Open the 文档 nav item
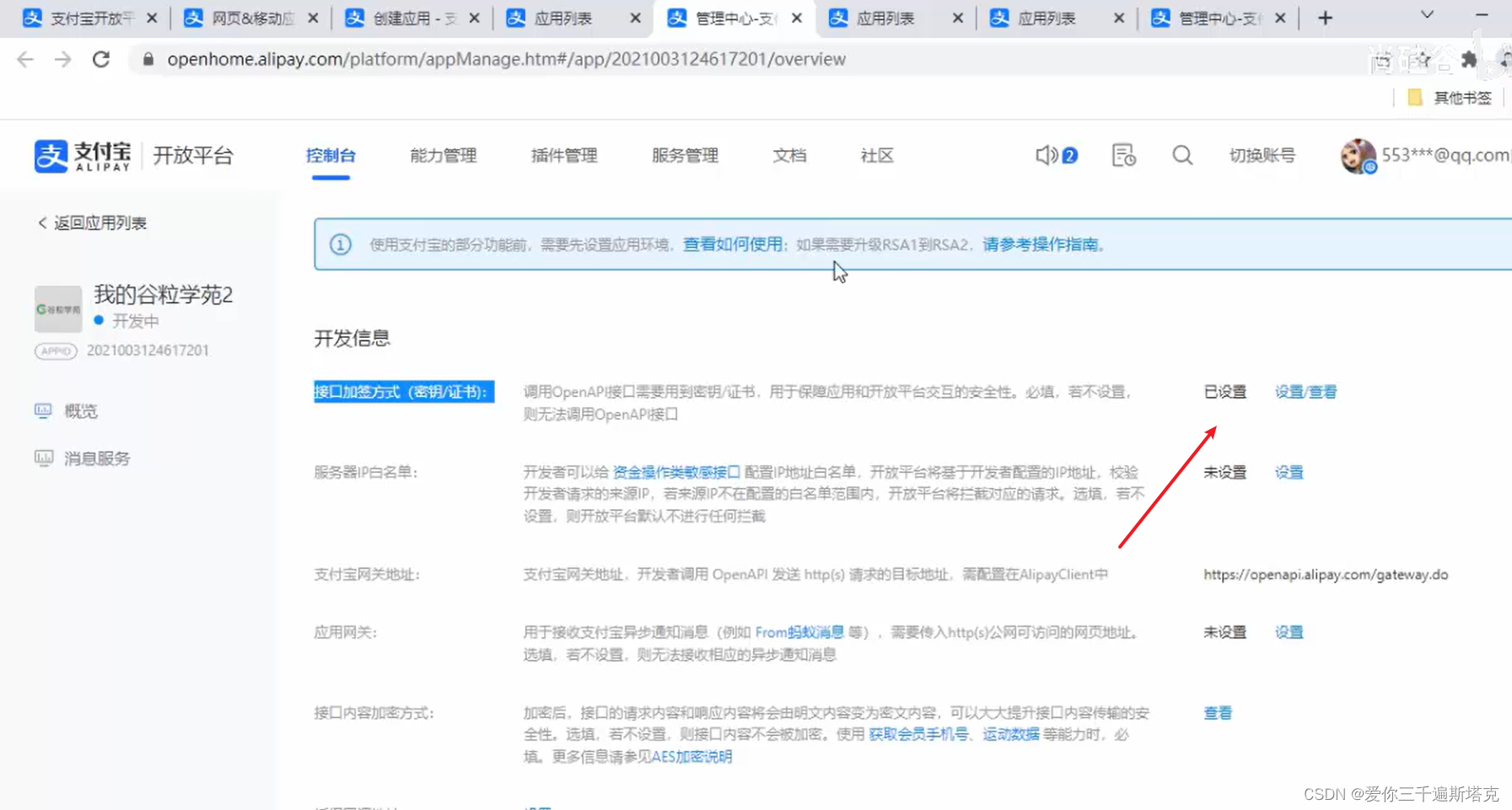This screenshot has height=810, width=1512. tap(789, 156)
